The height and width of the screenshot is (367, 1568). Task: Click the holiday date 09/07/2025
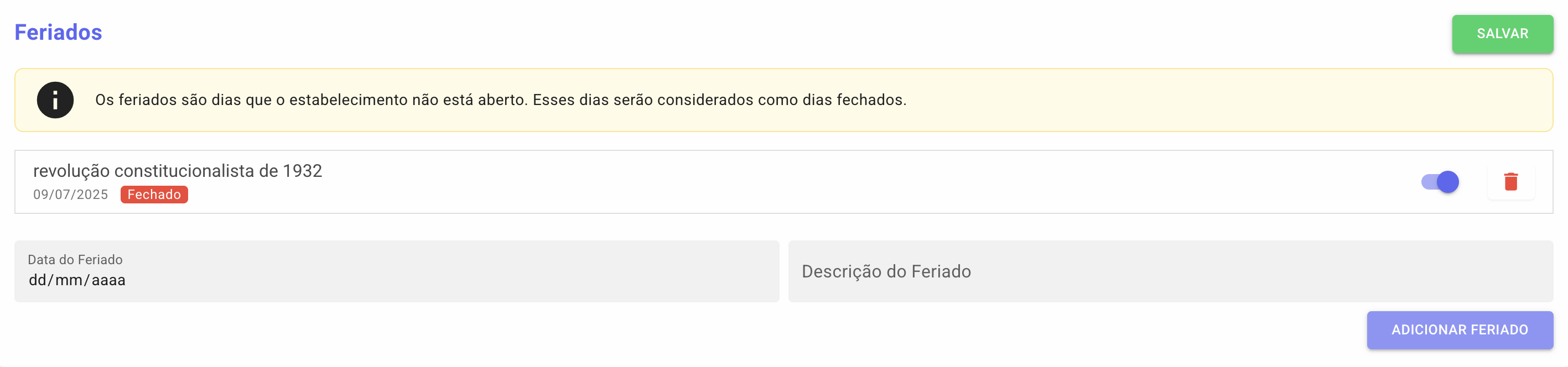[71, 195]
